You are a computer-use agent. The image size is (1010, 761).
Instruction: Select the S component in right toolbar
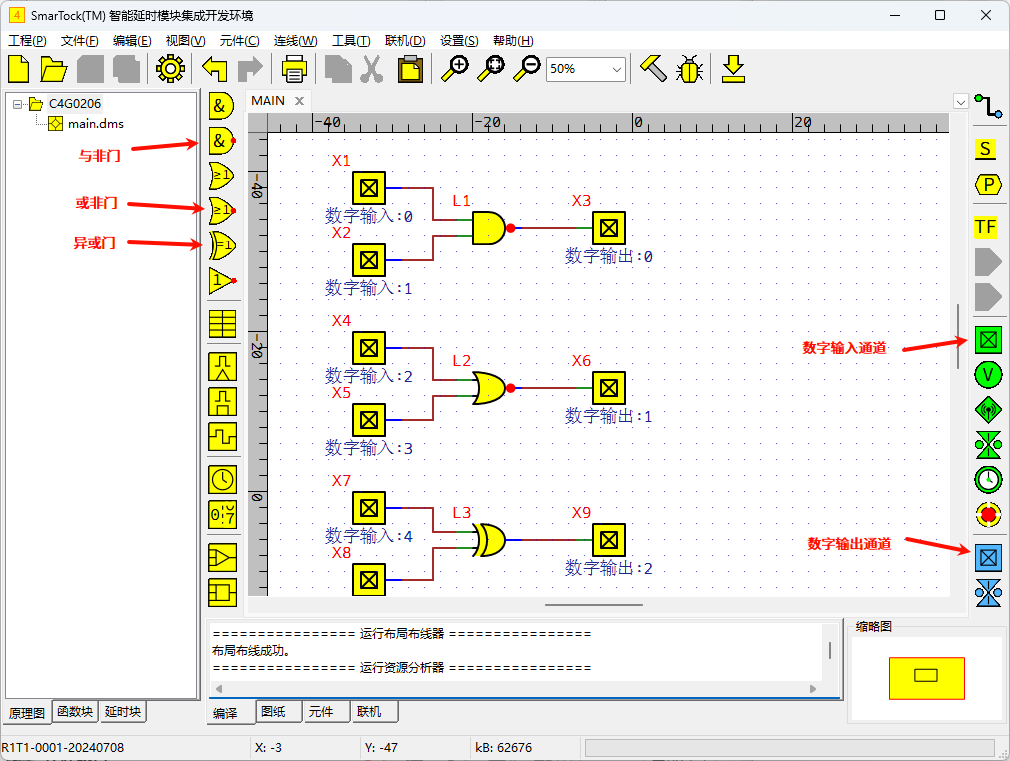[x=985, y=149]
